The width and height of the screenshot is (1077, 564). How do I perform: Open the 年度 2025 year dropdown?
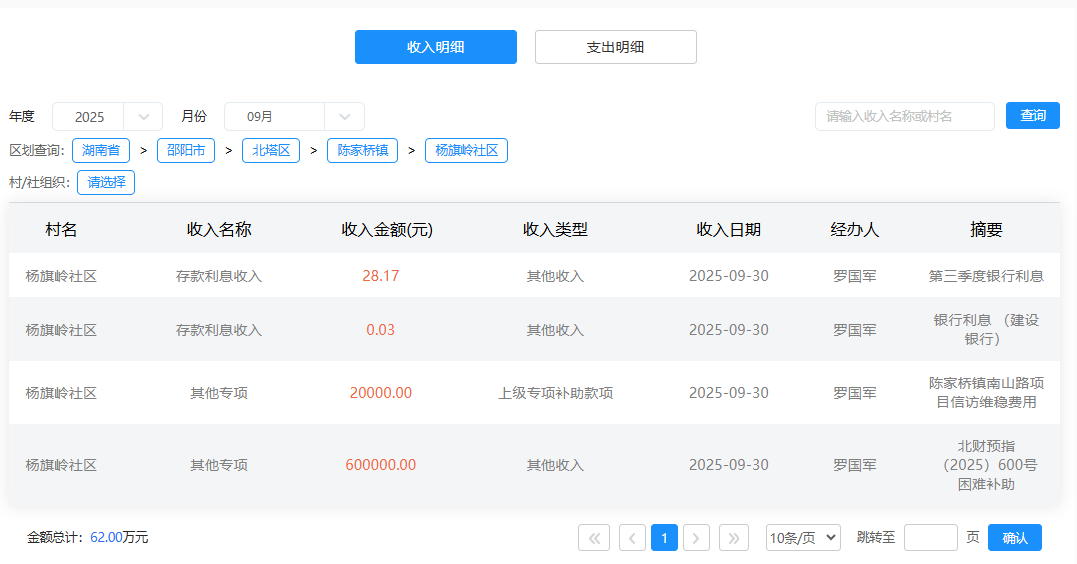click(107, 117)
